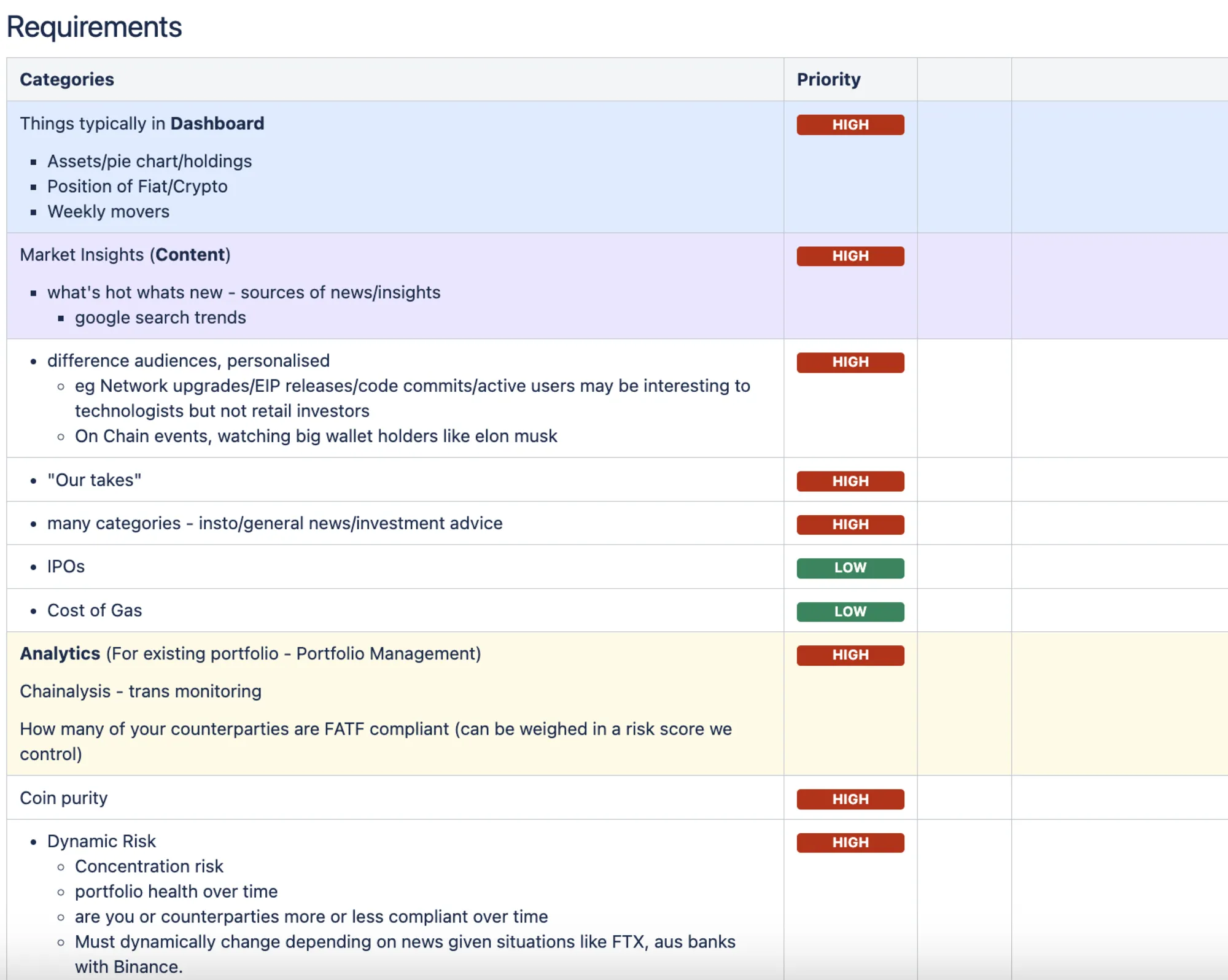This screenshot has height=980, width=1228.
Task: Click HIGH badge beside difference audiences
Action: click(x=850, y=362)
